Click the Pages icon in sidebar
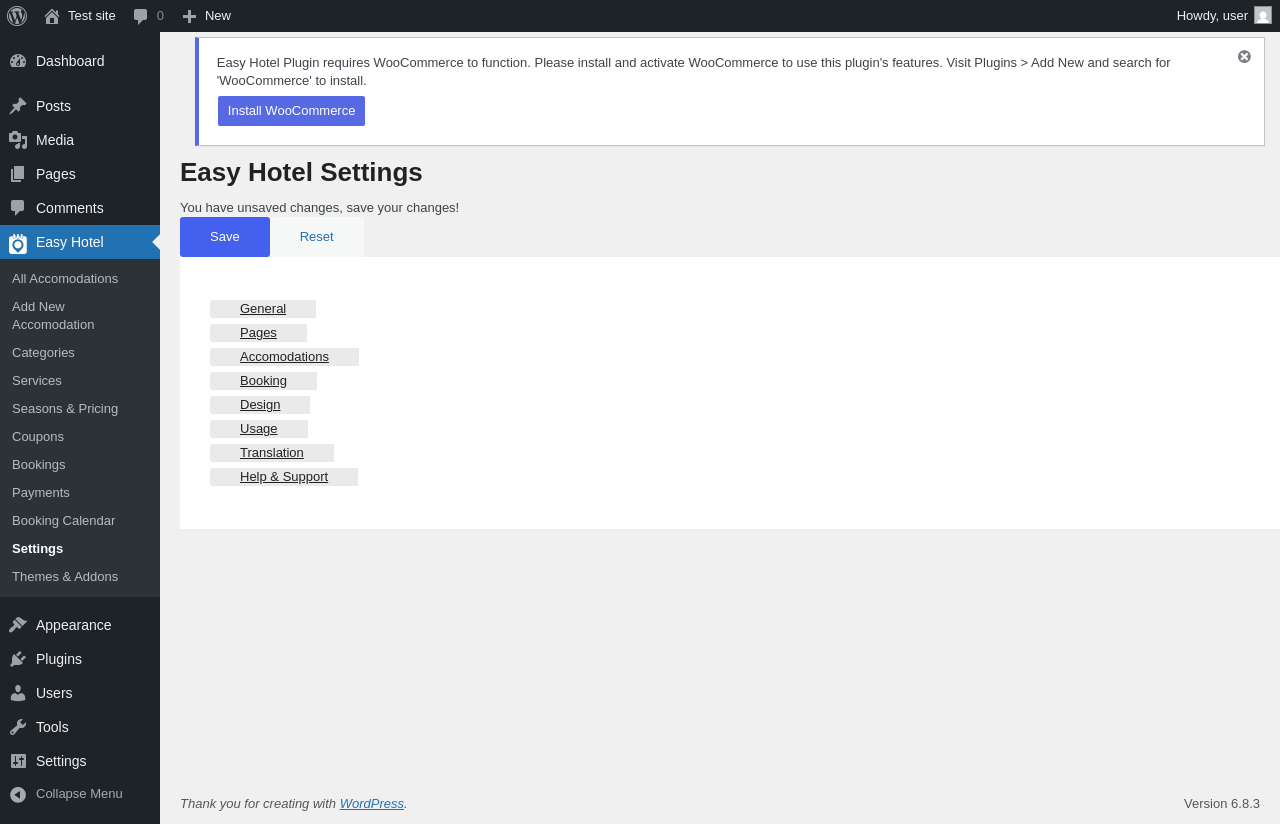 coord(18,174)
